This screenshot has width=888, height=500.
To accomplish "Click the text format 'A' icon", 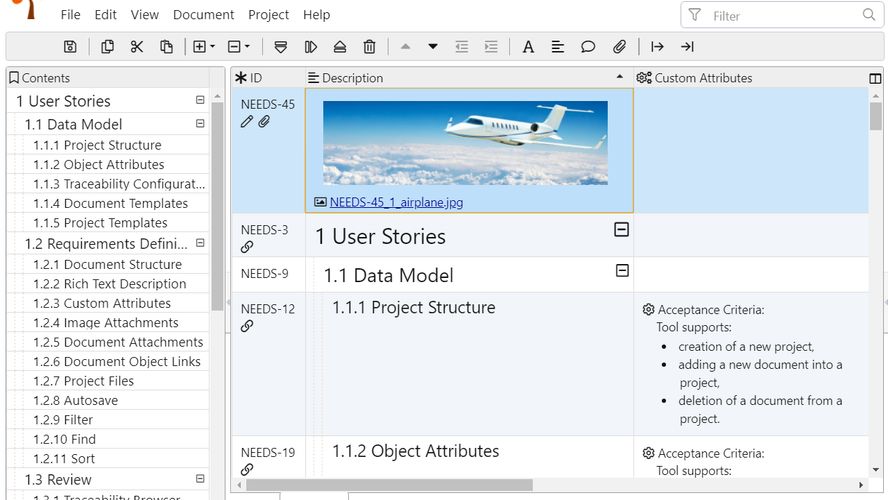I will coord(528,47).
